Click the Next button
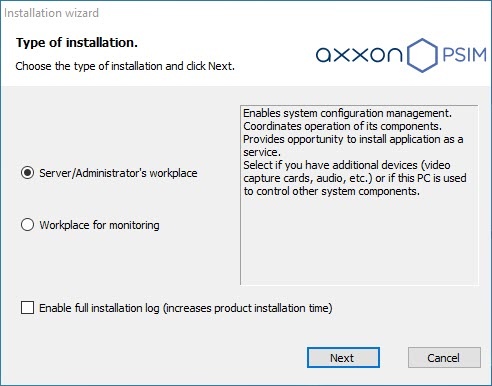Screen dimensions: 492x386 pyautogui.click(x=343, y=358)
